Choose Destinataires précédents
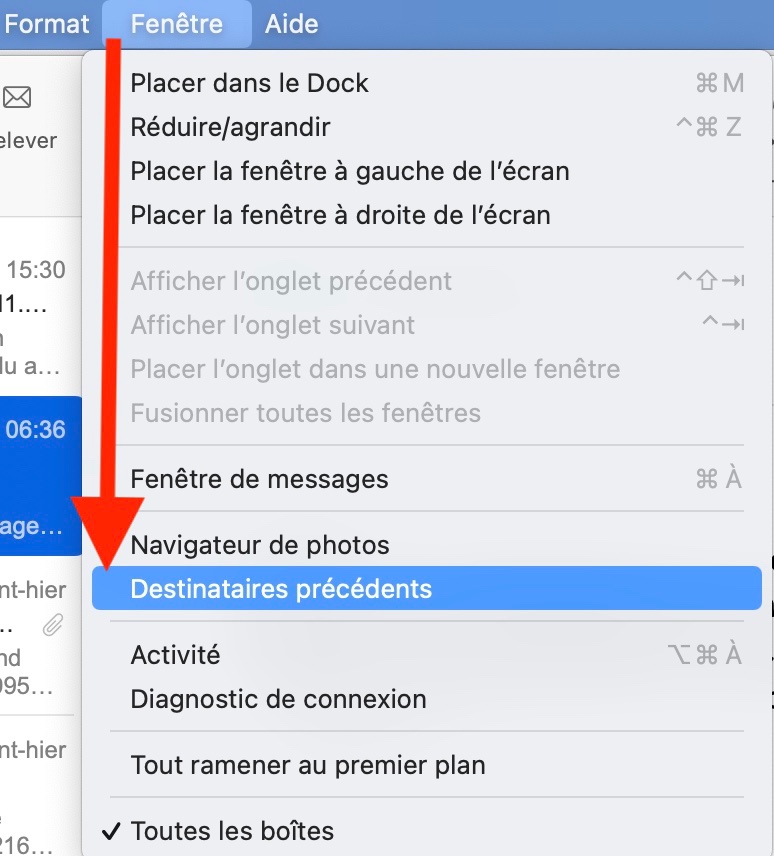 pos(281,589)
